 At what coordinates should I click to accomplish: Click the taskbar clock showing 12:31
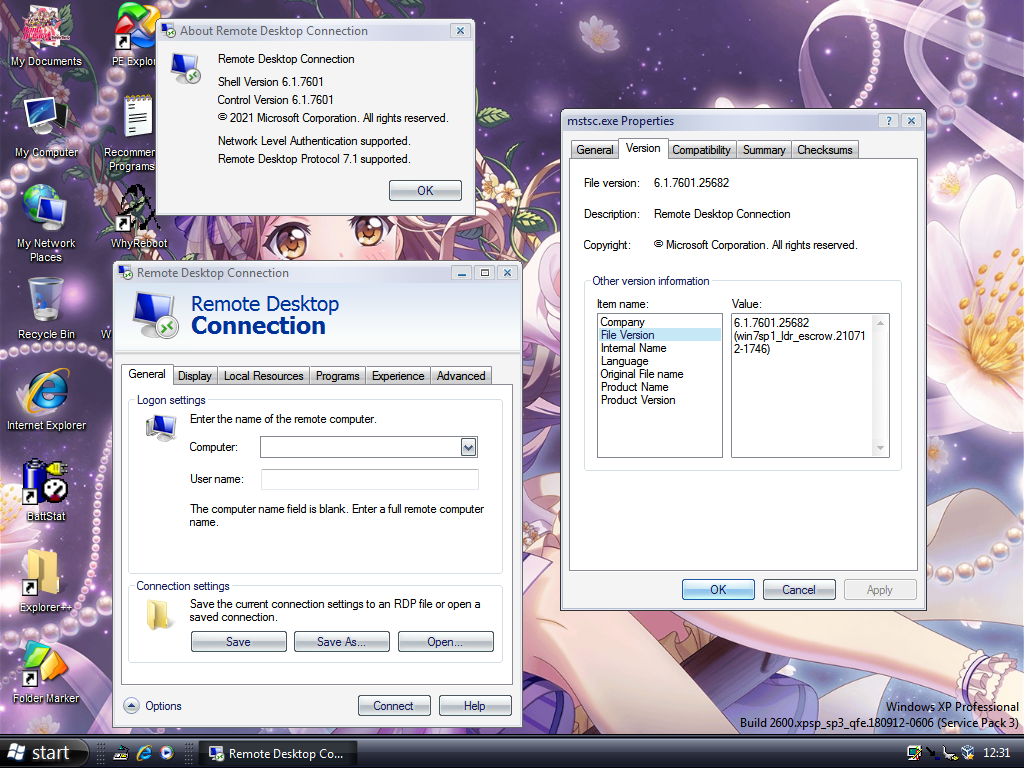click(x=997, y=753)
